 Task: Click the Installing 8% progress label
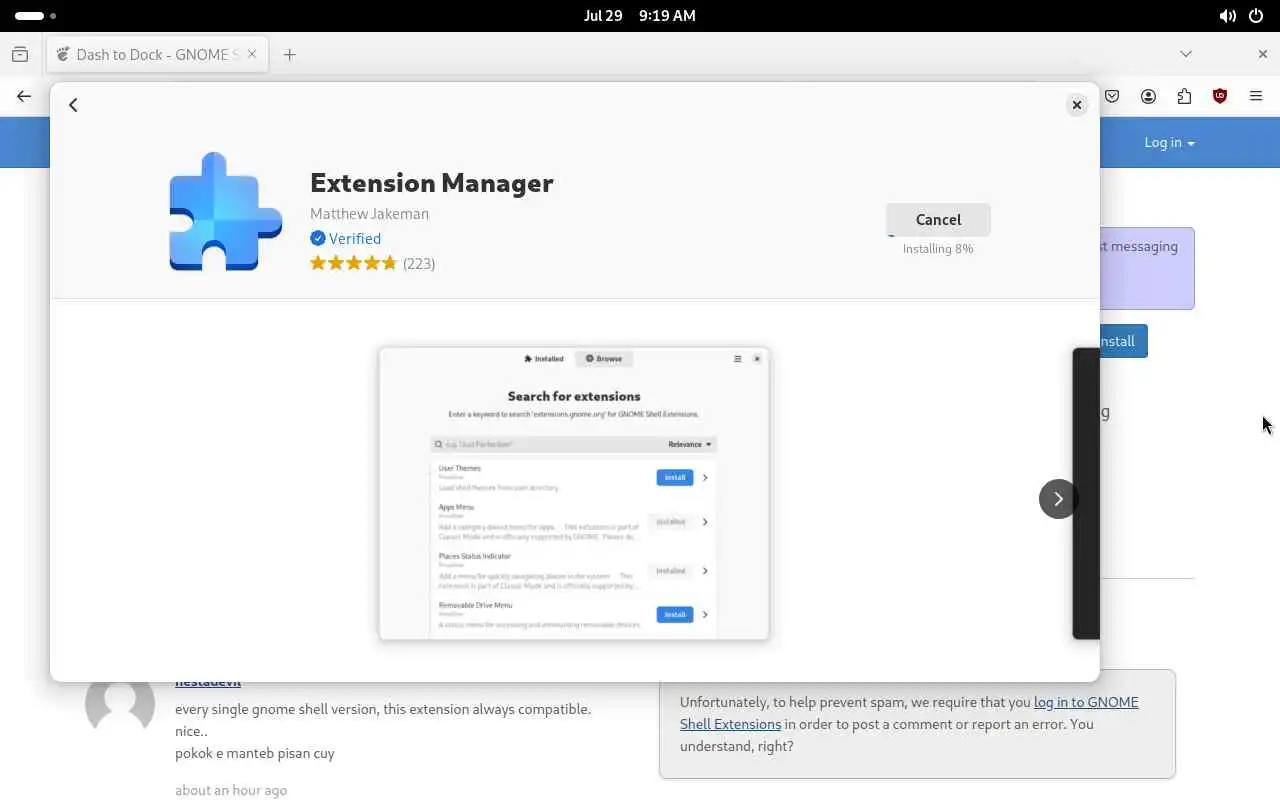pos(938,248)
